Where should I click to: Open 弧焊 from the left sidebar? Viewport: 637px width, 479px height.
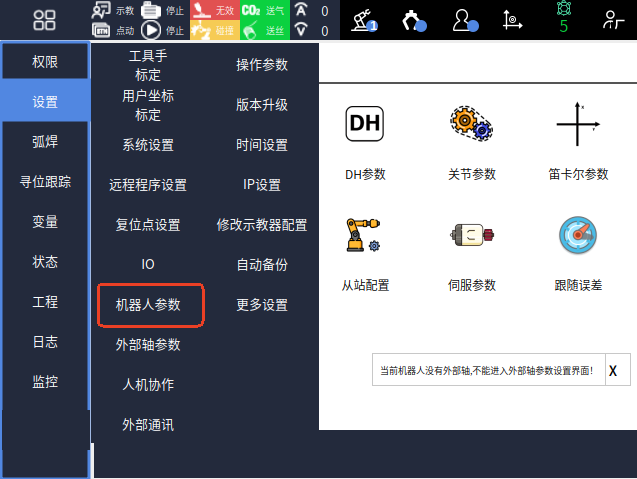(x=45, y=142)
